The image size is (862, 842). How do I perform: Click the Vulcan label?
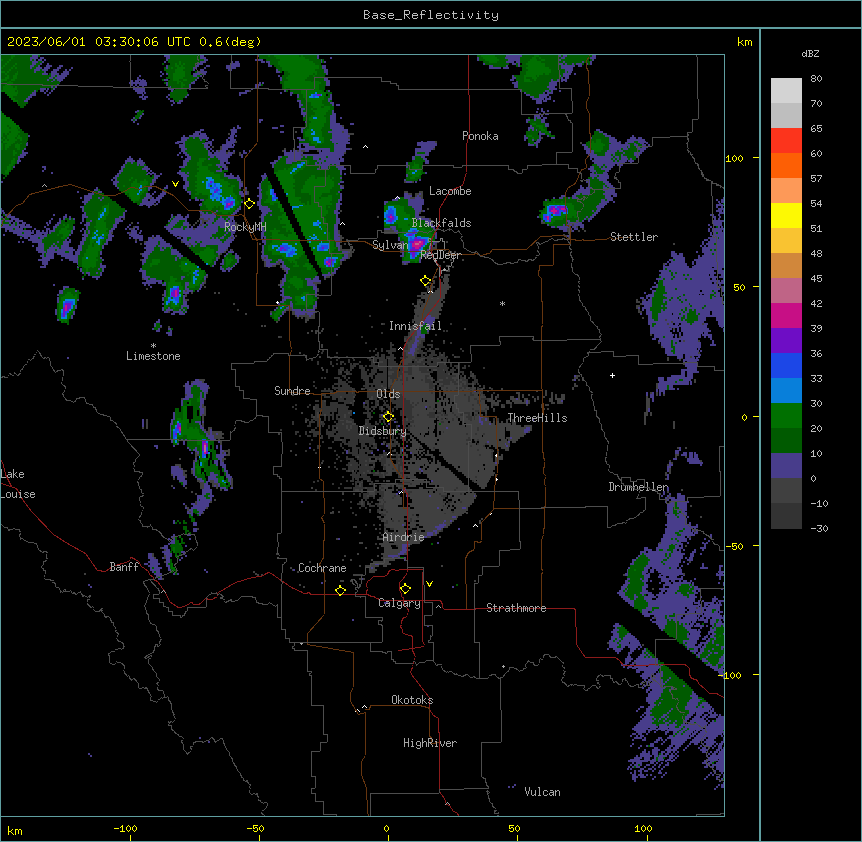click(x=543, y=792)
